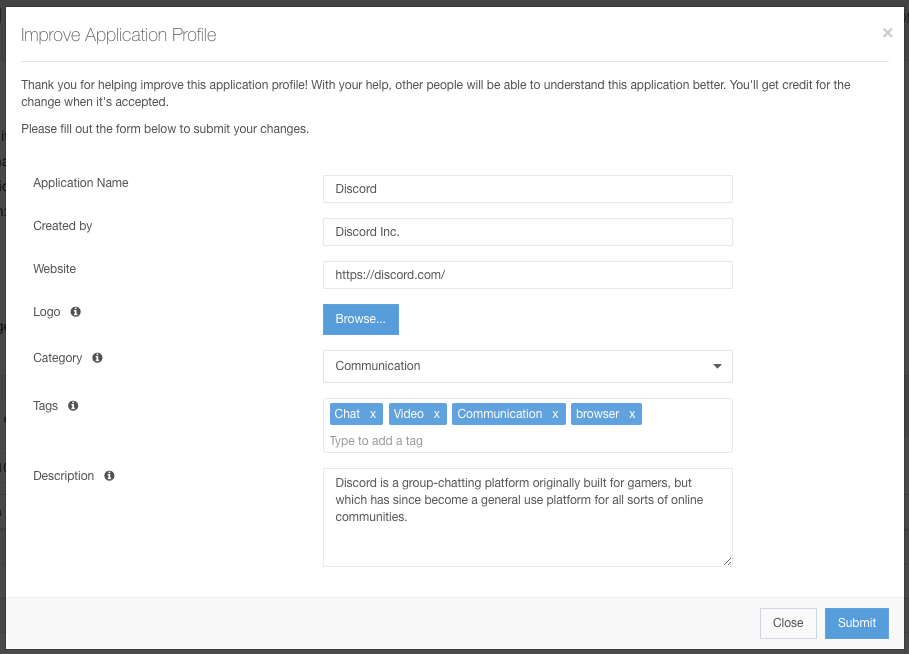The image size is (909, 654).
Task: Click the info icon next to Description
Action: (x=109, y=476)
